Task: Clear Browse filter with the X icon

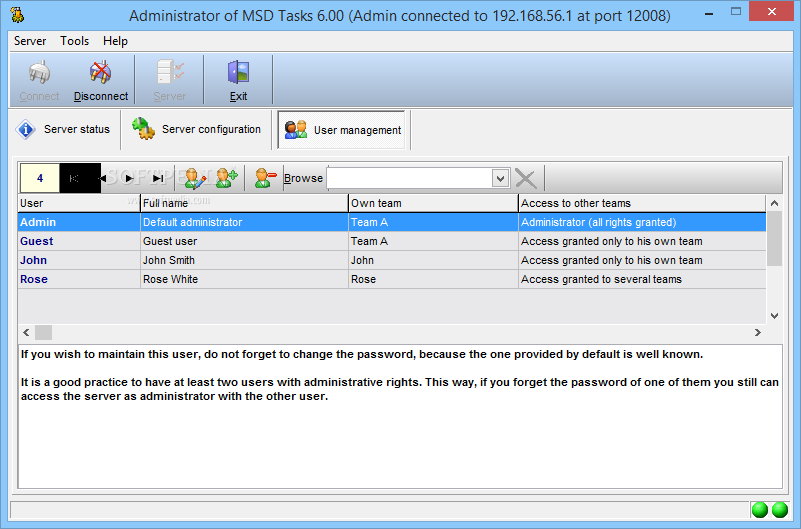Action: [526, 179]
